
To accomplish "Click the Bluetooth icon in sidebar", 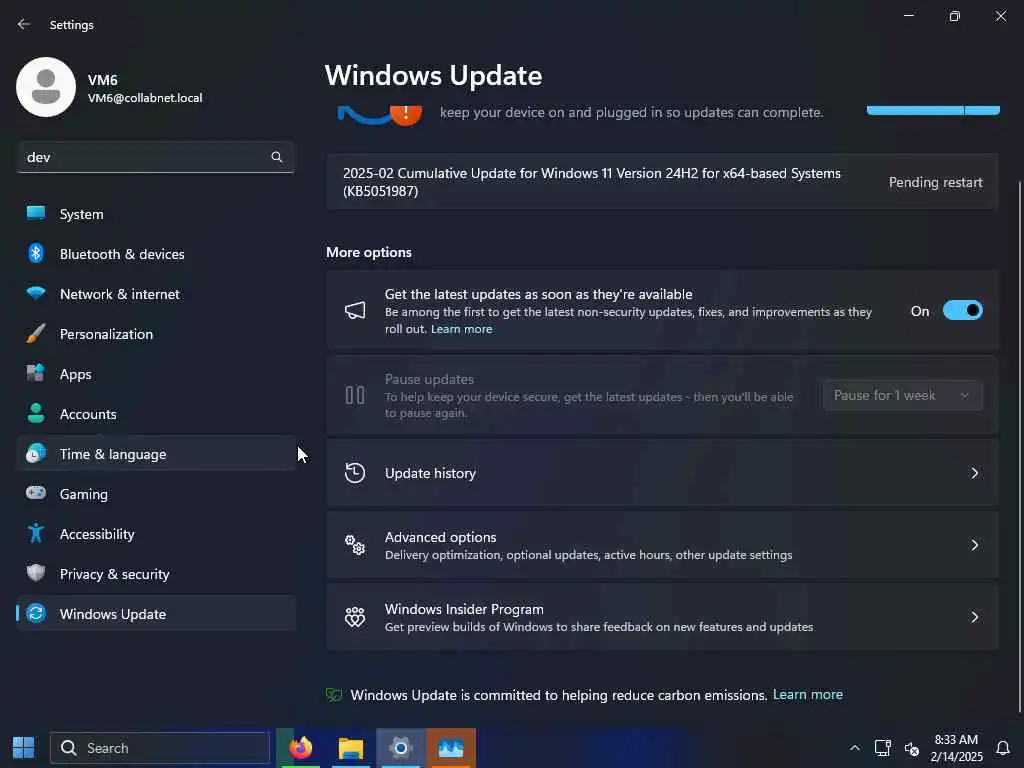I will pyautogui.click(x=36, y=253).
